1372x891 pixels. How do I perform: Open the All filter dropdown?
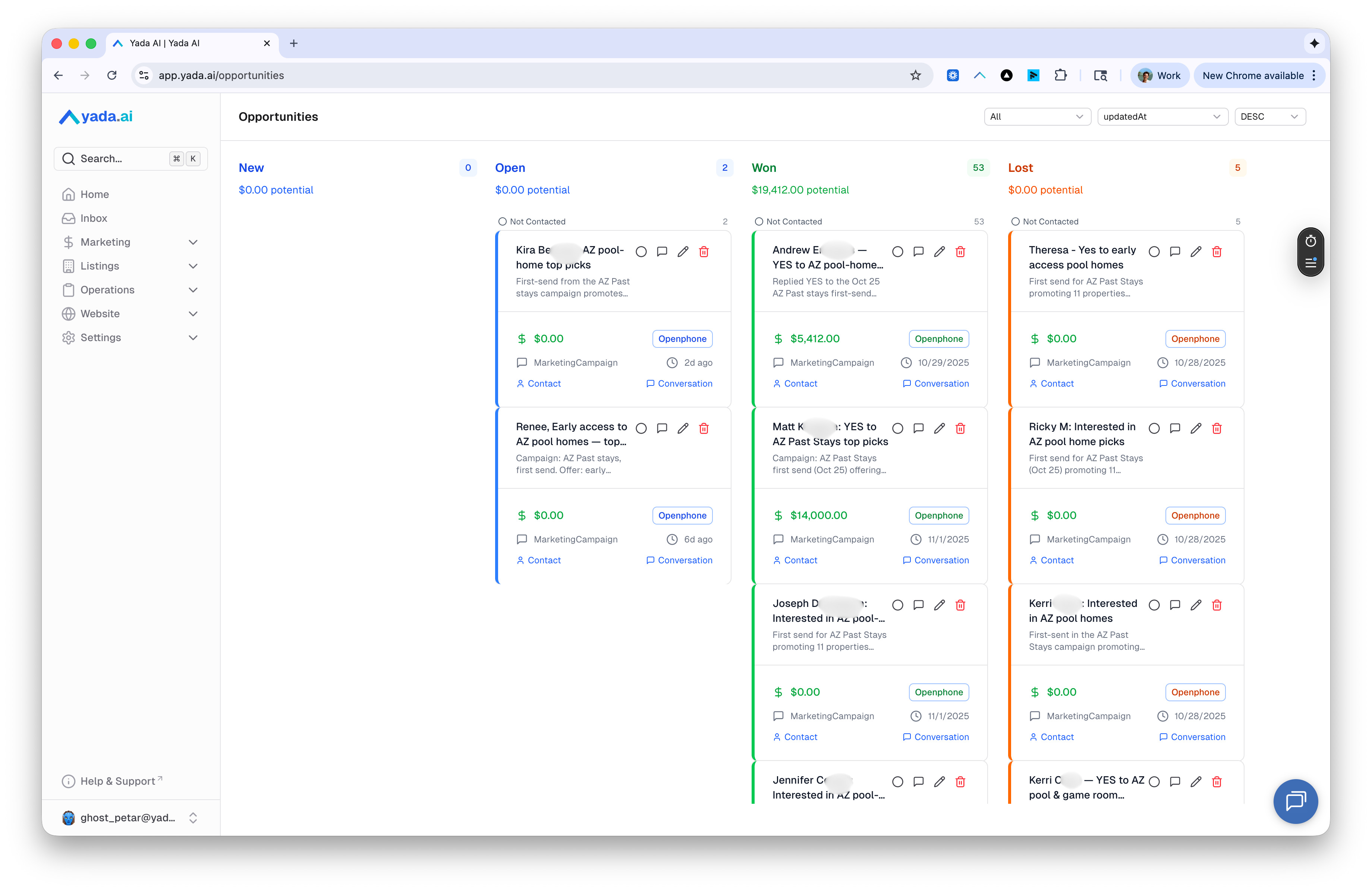(x=1036, y=116)
